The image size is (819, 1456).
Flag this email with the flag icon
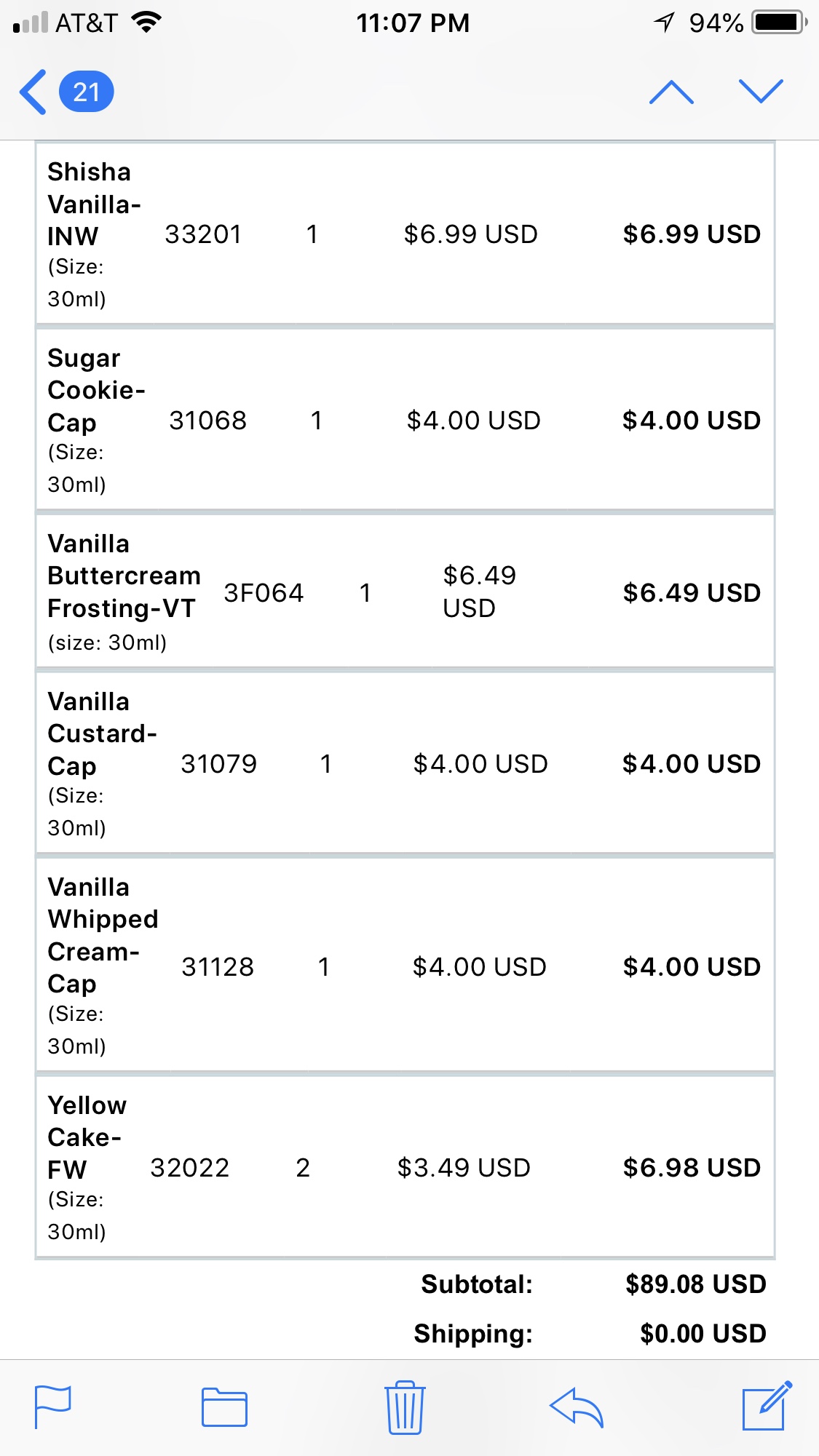coord(53,1407)
